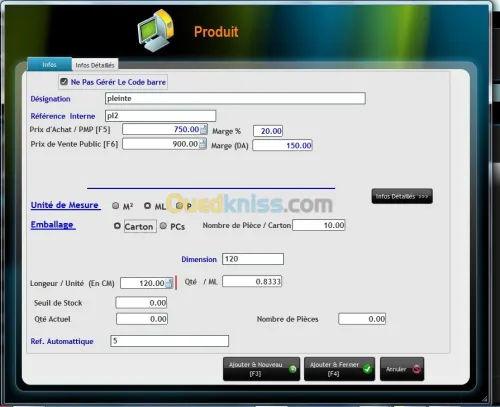Image resolution: width=500 pixels, height=407 pixels.
Task: Click the calculator icon beside Prix de Vente Public
Action: pos(202,144)
